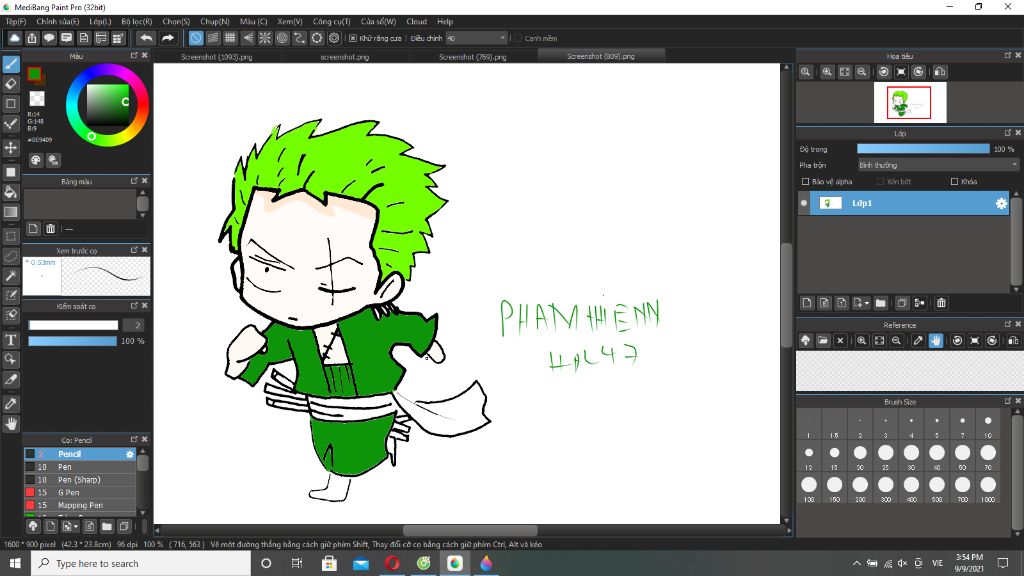Choose the Lasso select tool
The height and width of the screenshot is (576, 1024).
(x=11, y=257)
